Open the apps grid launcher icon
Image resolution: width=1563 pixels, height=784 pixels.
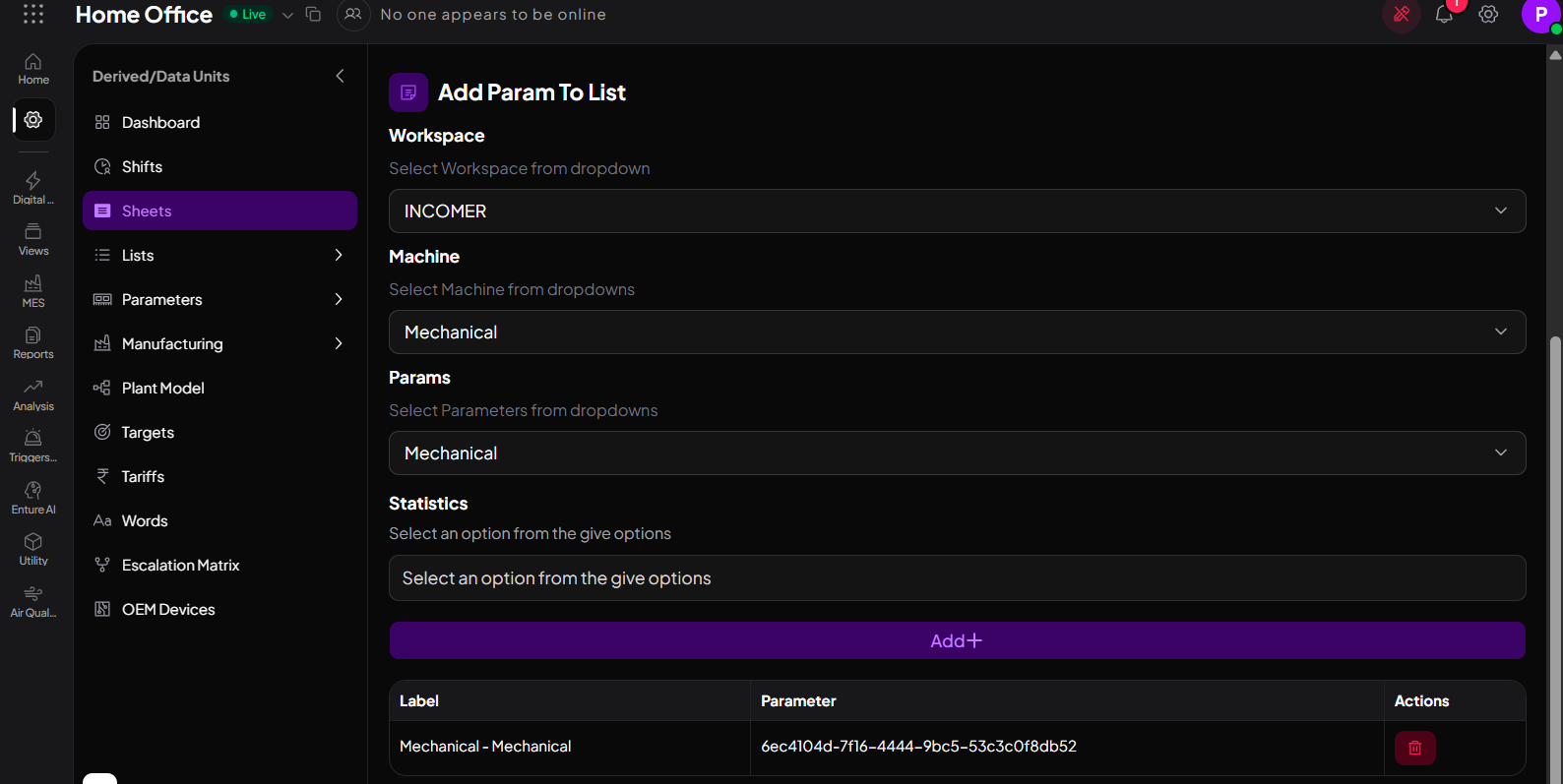point(33,14)
